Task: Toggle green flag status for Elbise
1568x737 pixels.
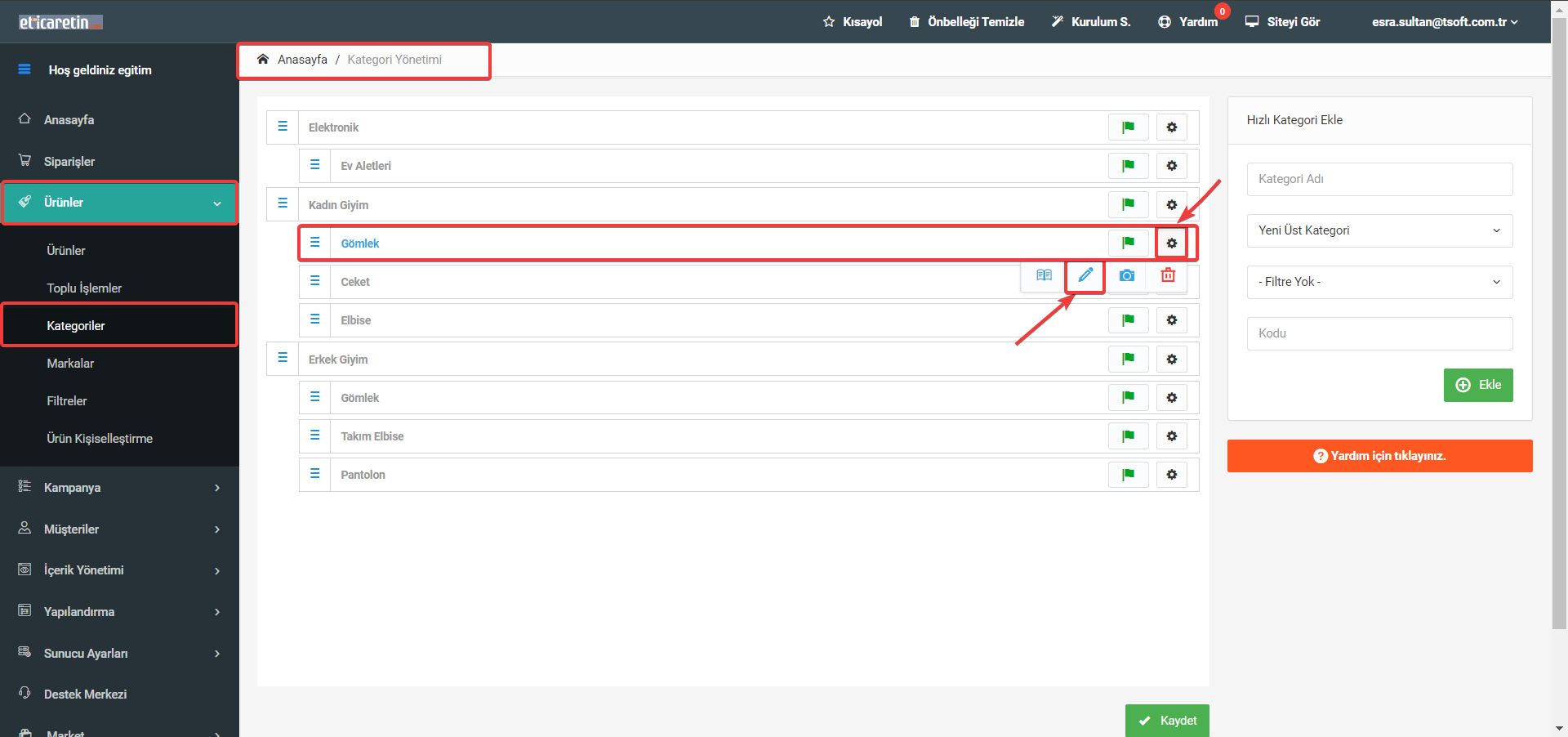Action: [1128, 320]
